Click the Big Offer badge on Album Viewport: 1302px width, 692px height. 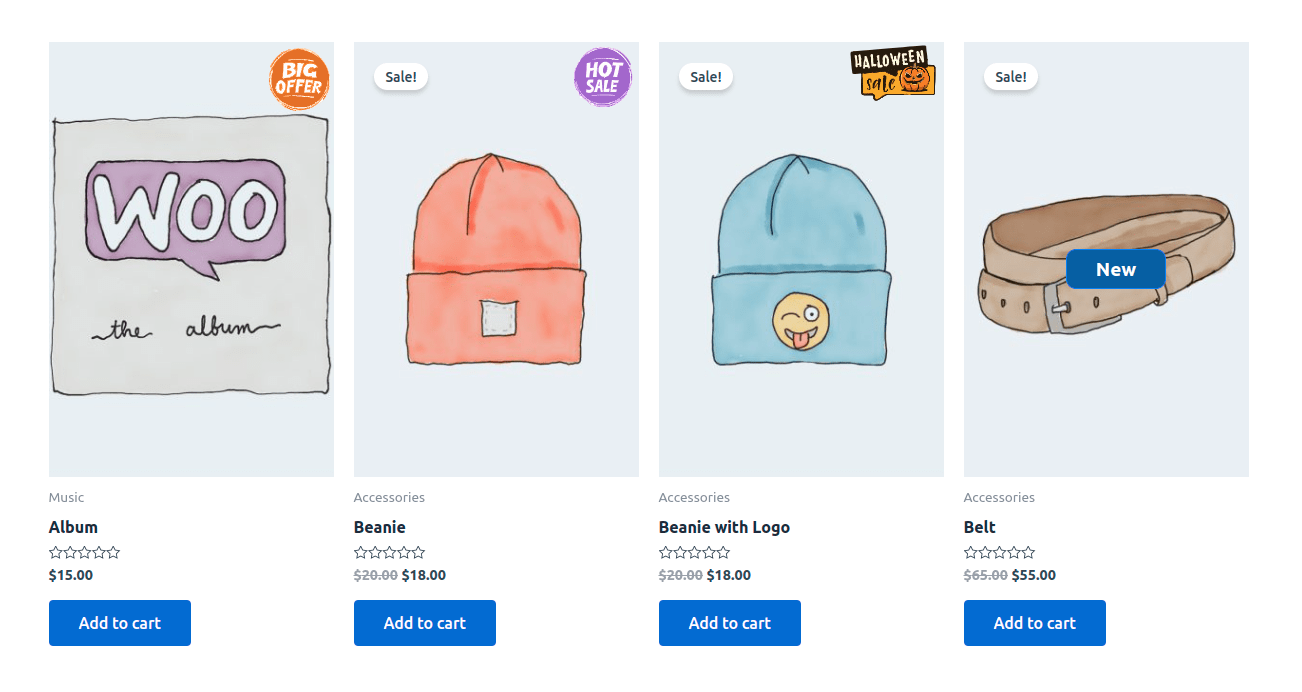[298, 79]
